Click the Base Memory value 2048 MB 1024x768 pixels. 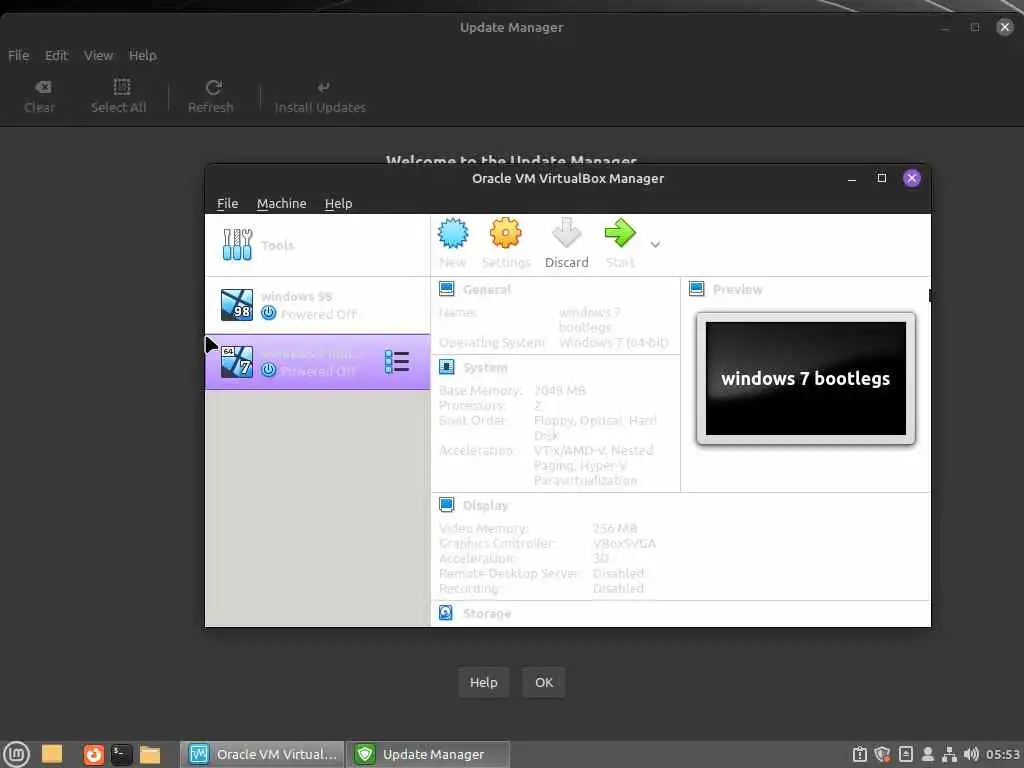560,391
